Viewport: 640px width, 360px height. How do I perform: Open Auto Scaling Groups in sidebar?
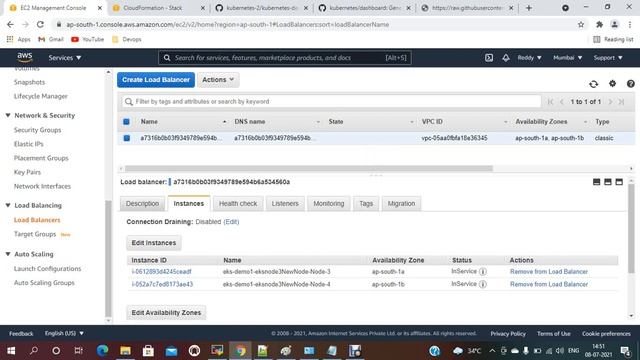[44, 282]
